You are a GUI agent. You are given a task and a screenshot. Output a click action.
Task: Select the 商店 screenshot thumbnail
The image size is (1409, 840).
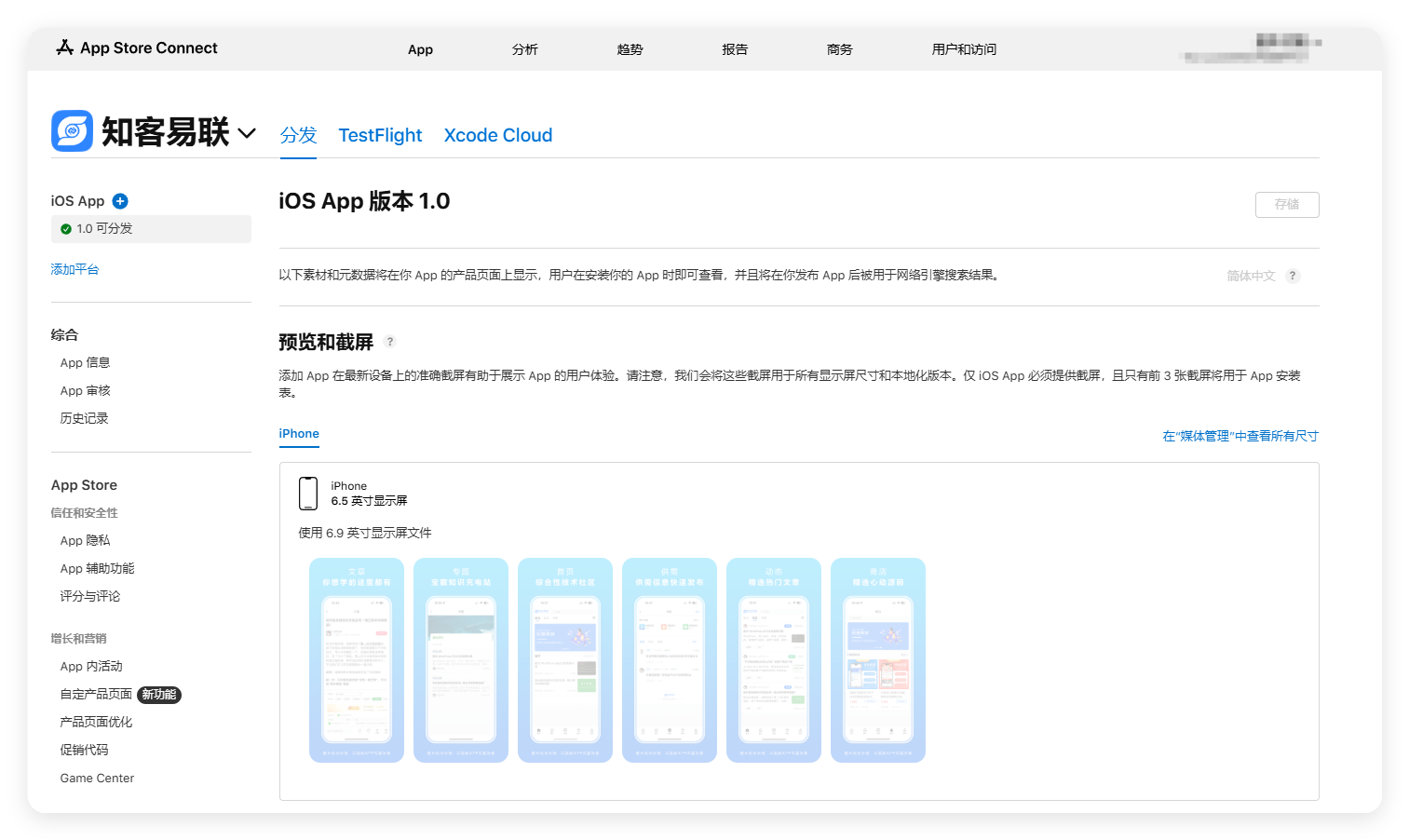click(878, 660)
